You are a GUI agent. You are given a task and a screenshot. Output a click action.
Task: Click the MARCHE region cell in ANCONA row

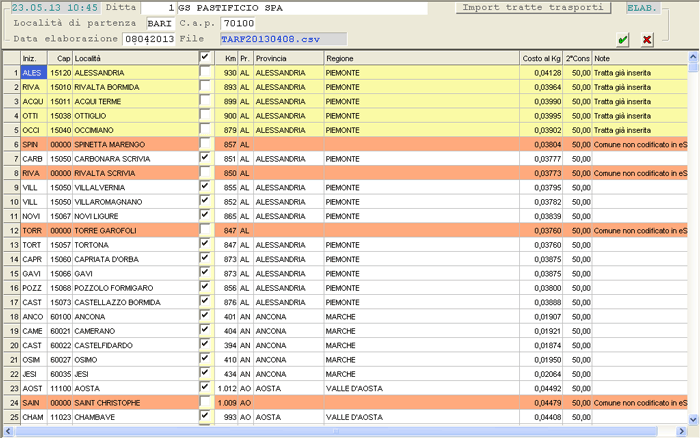click(421, 317)
